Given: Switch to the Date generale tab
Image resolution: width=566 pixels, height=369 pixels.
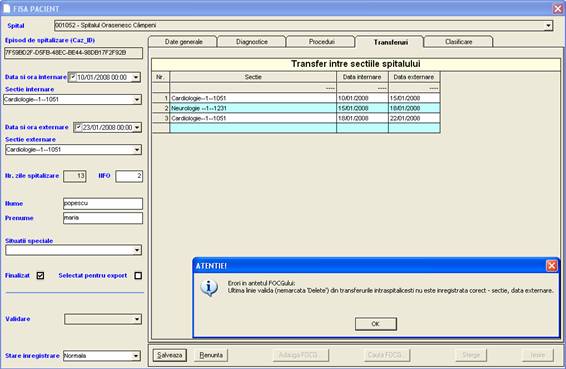Looking at the screenshot, I should (183, 42).
